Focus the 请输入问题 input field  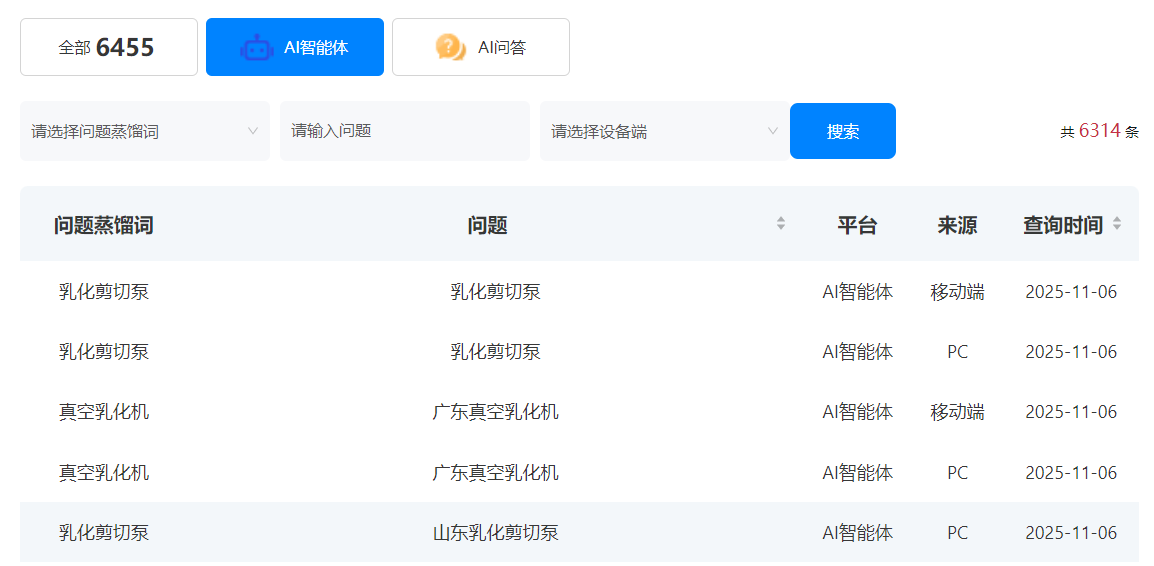(404, 131)
